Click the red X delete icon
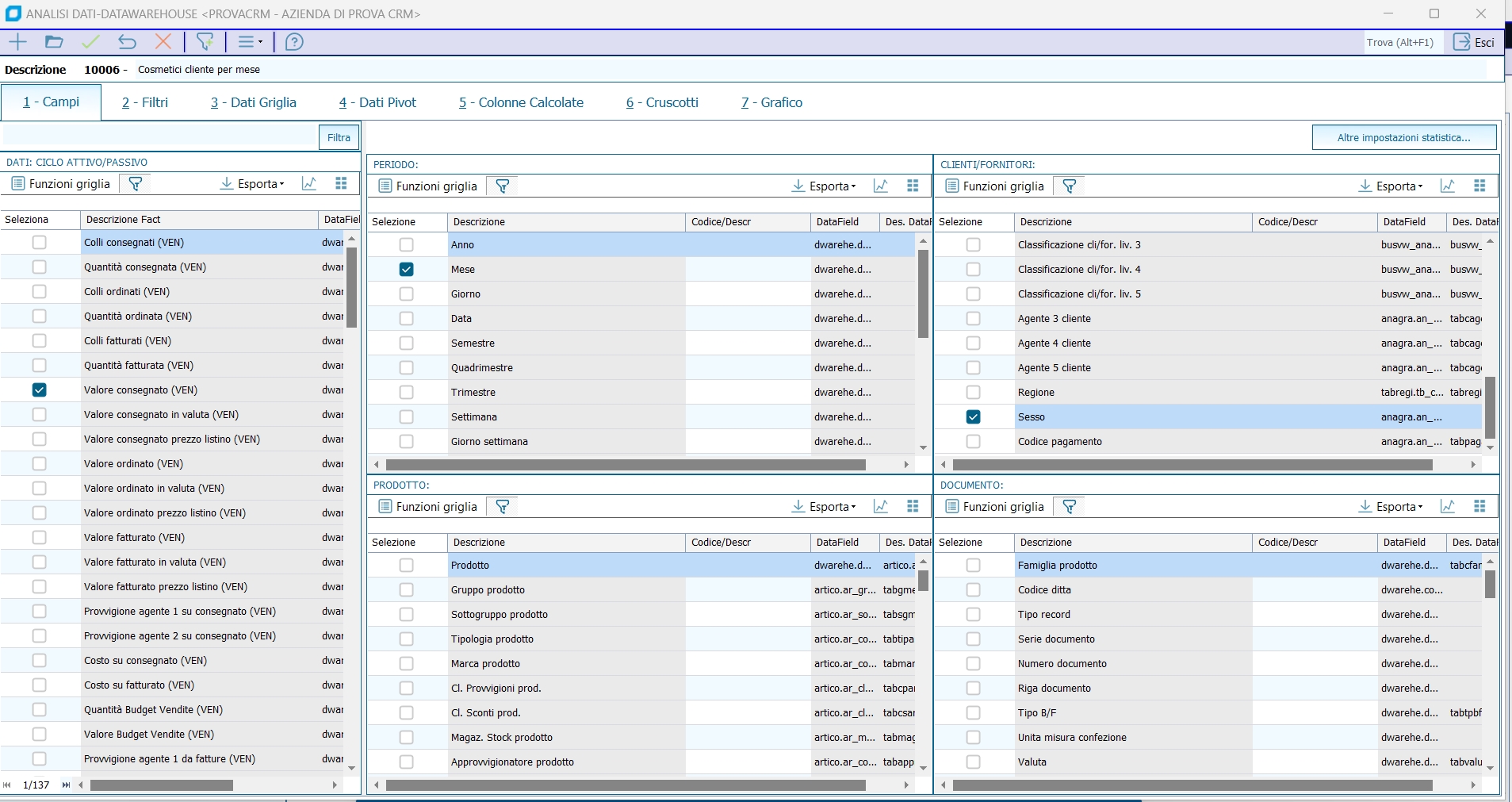Image resolution: width=1512 pixels, height=802 pixels. point(163,42)
